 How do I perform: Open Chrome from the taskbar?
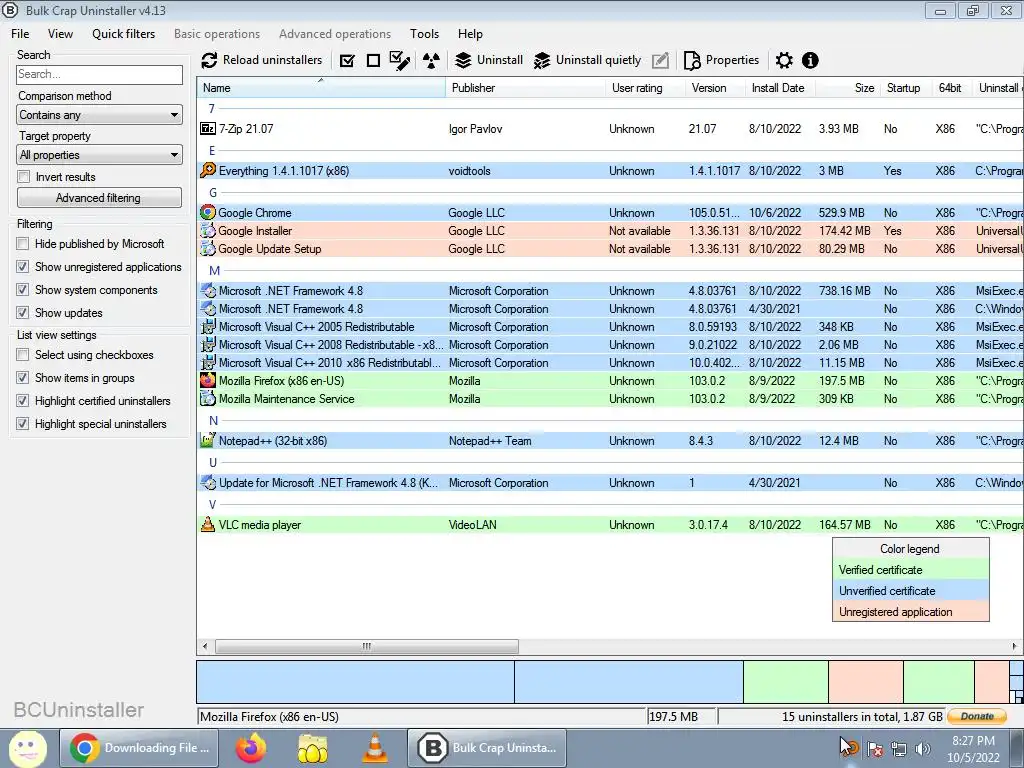pyautogui.click(x=140, y=748)
